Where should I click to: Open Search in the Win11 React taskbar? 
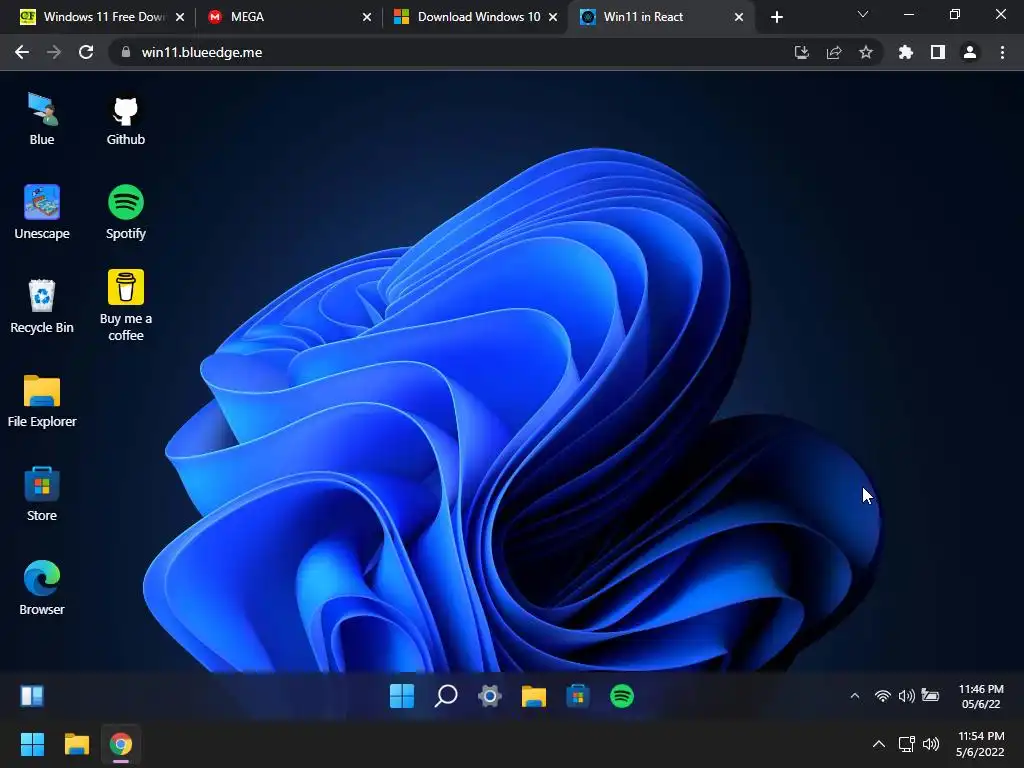coord(445,696)
